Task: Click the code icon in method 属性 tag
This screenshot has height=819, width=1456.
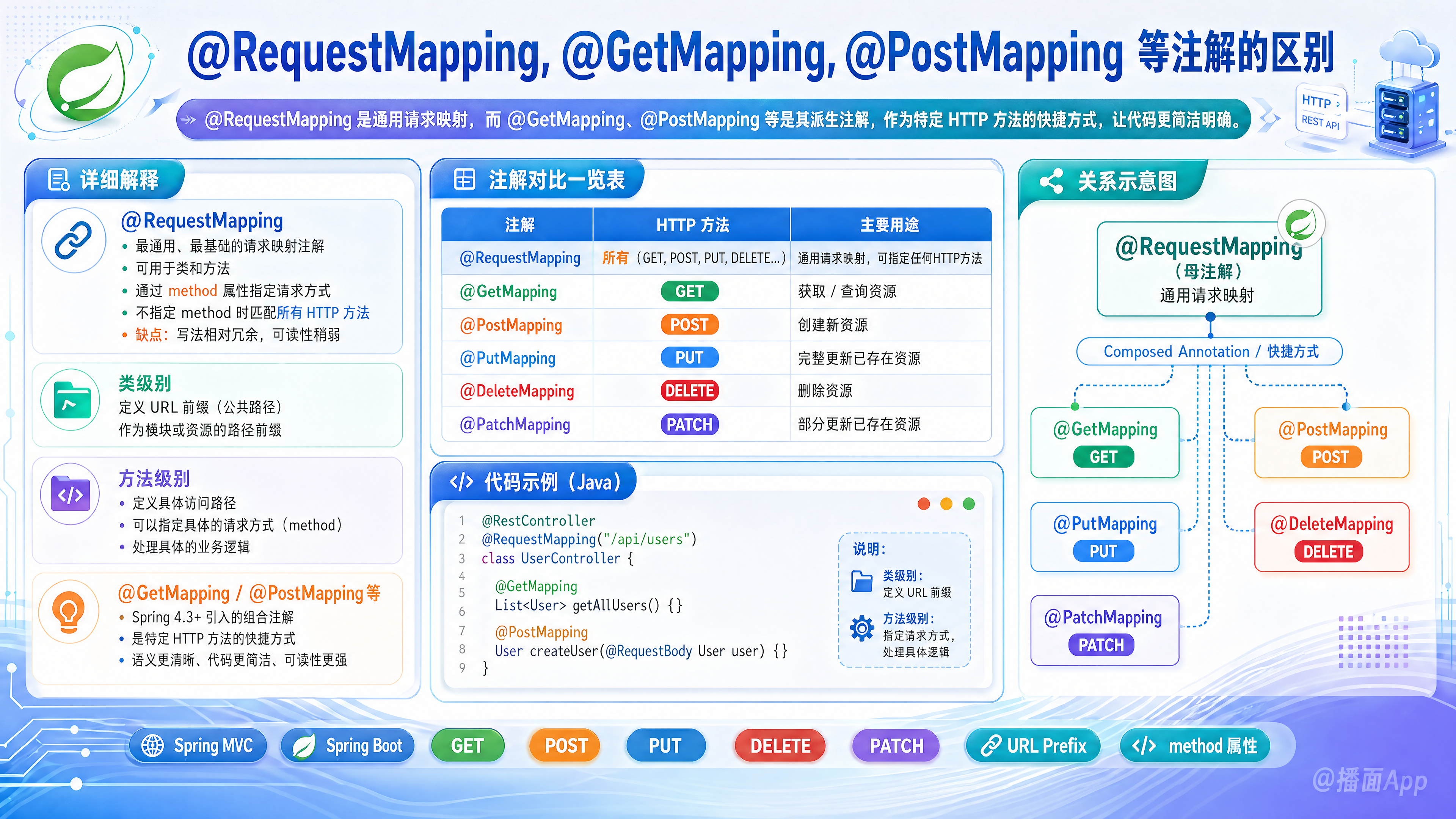Action: 1144,746
